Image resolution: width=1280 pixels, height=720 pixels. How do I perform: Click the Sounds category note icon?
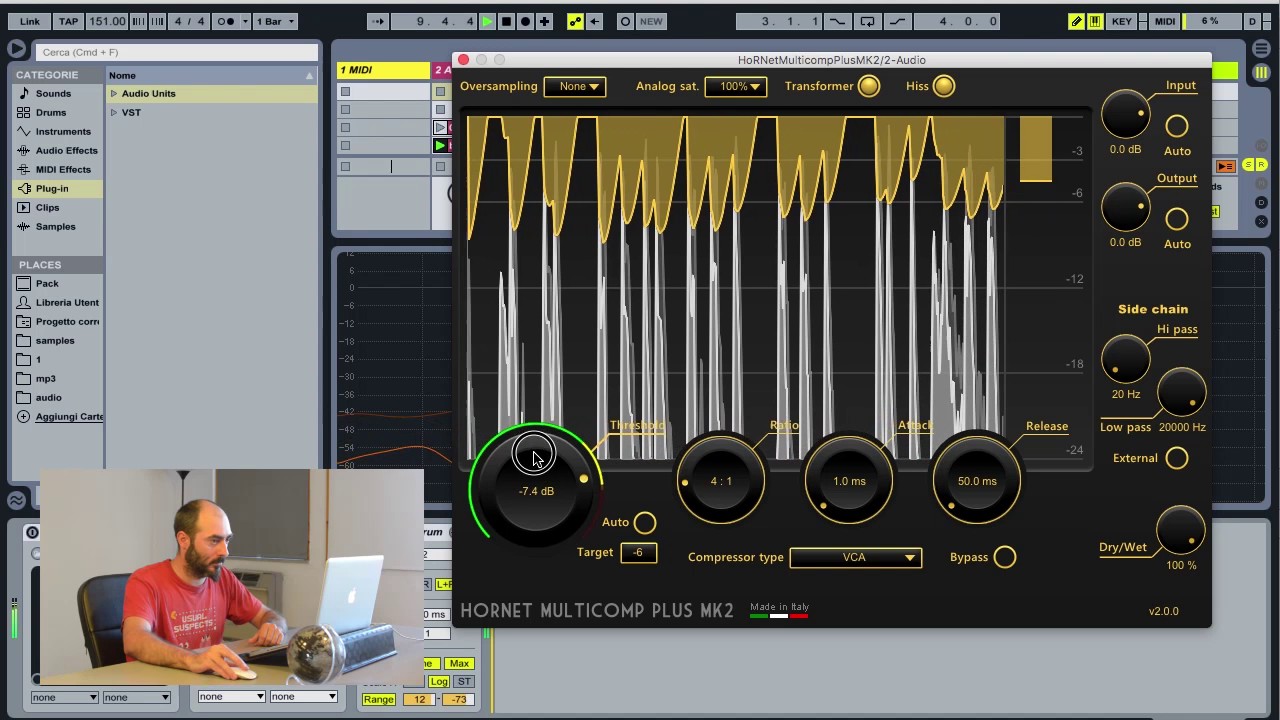pos(24,93)
